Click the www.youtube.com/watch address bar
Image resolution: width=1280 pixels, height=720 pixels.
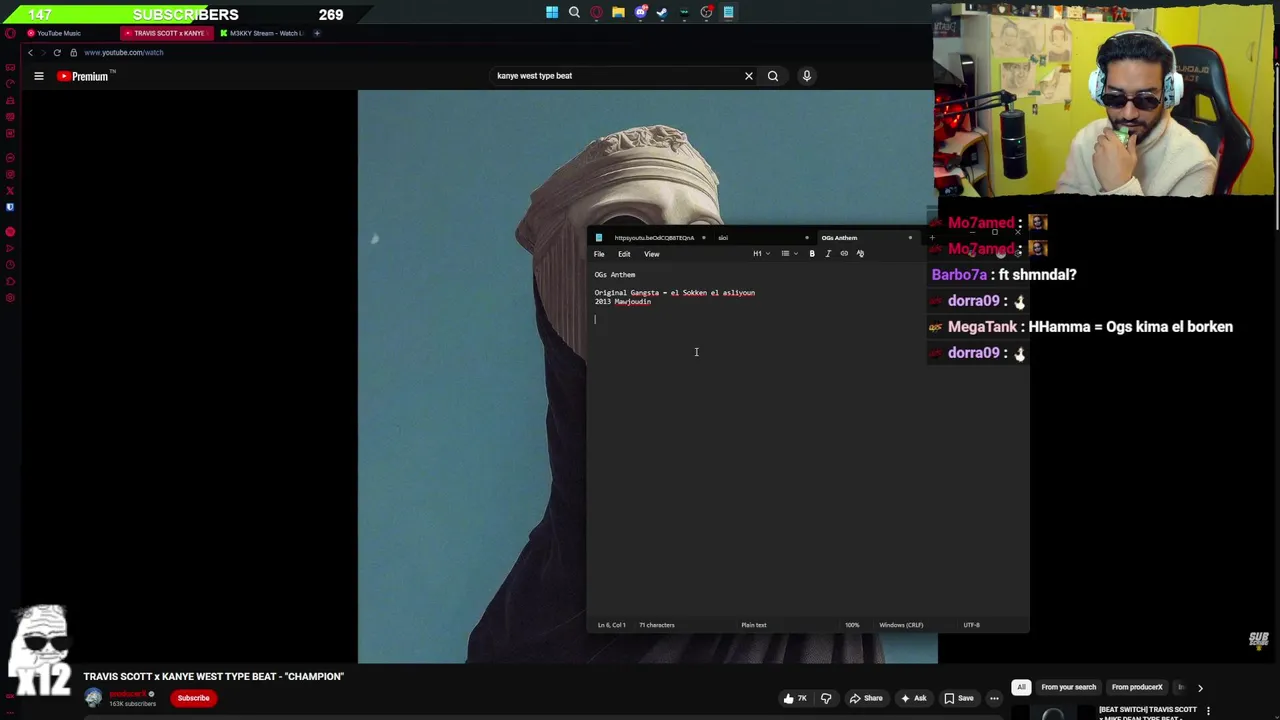[123, 52]
